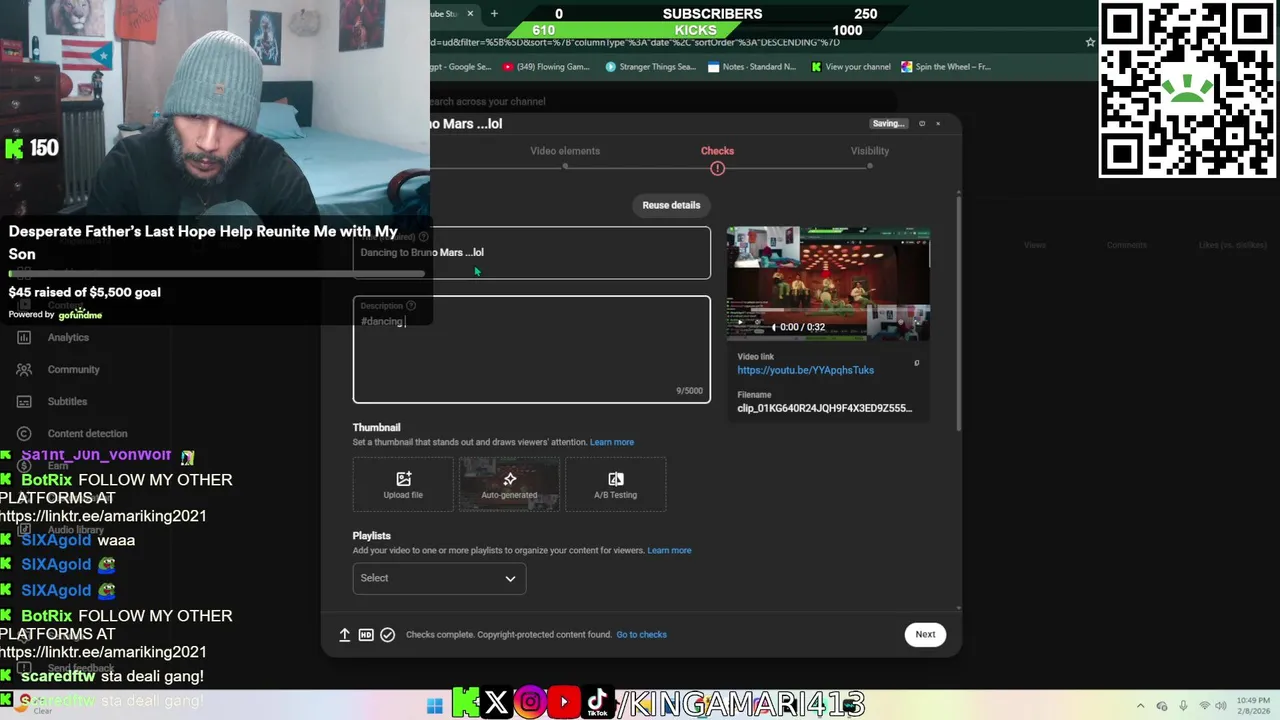Open the Stranger Things Sea... bookmark
The height and width of the screenshot is (720, 1280).
pos(650,67)
